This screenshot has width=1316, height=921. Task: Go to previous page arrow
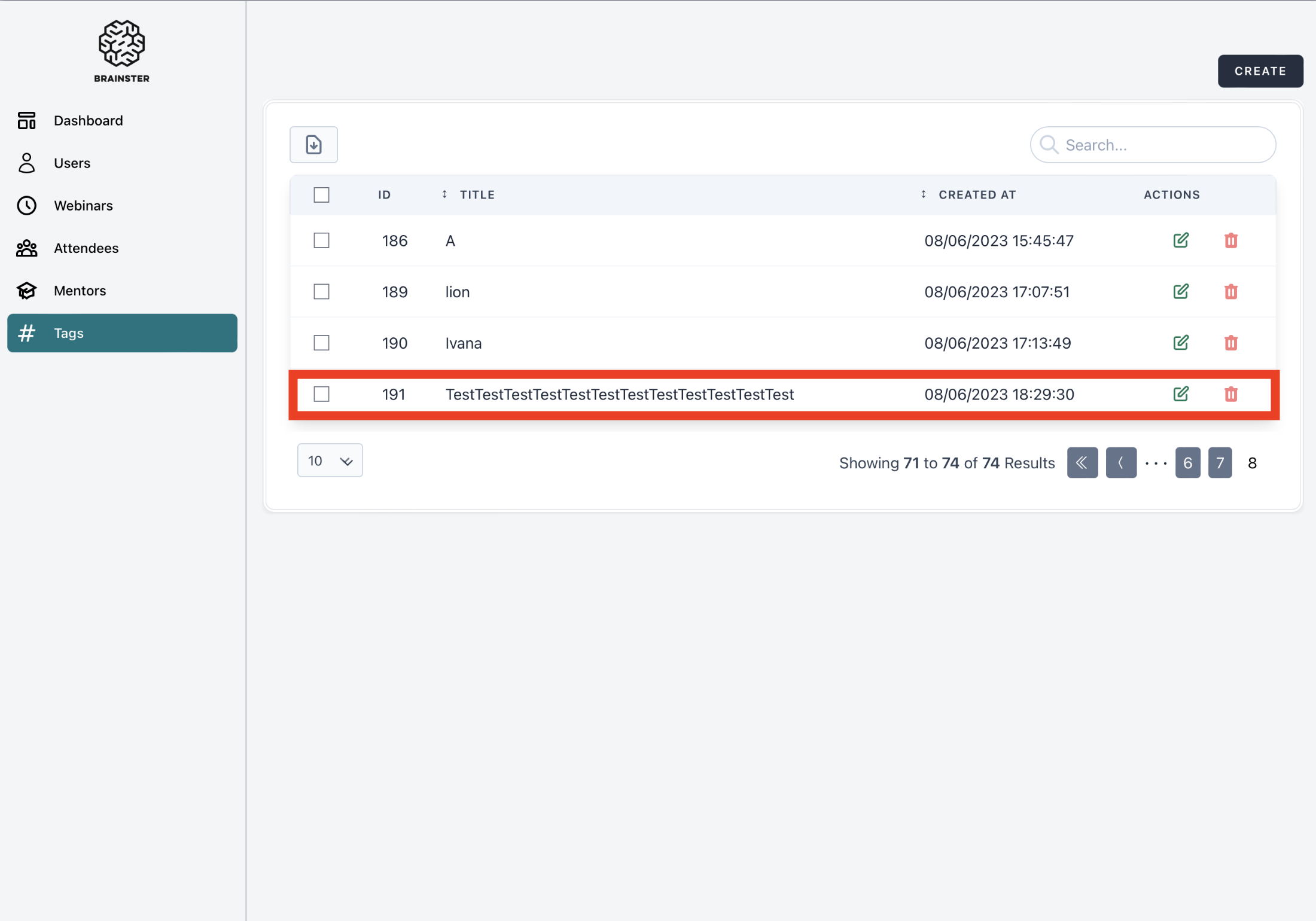[1120, 462]
